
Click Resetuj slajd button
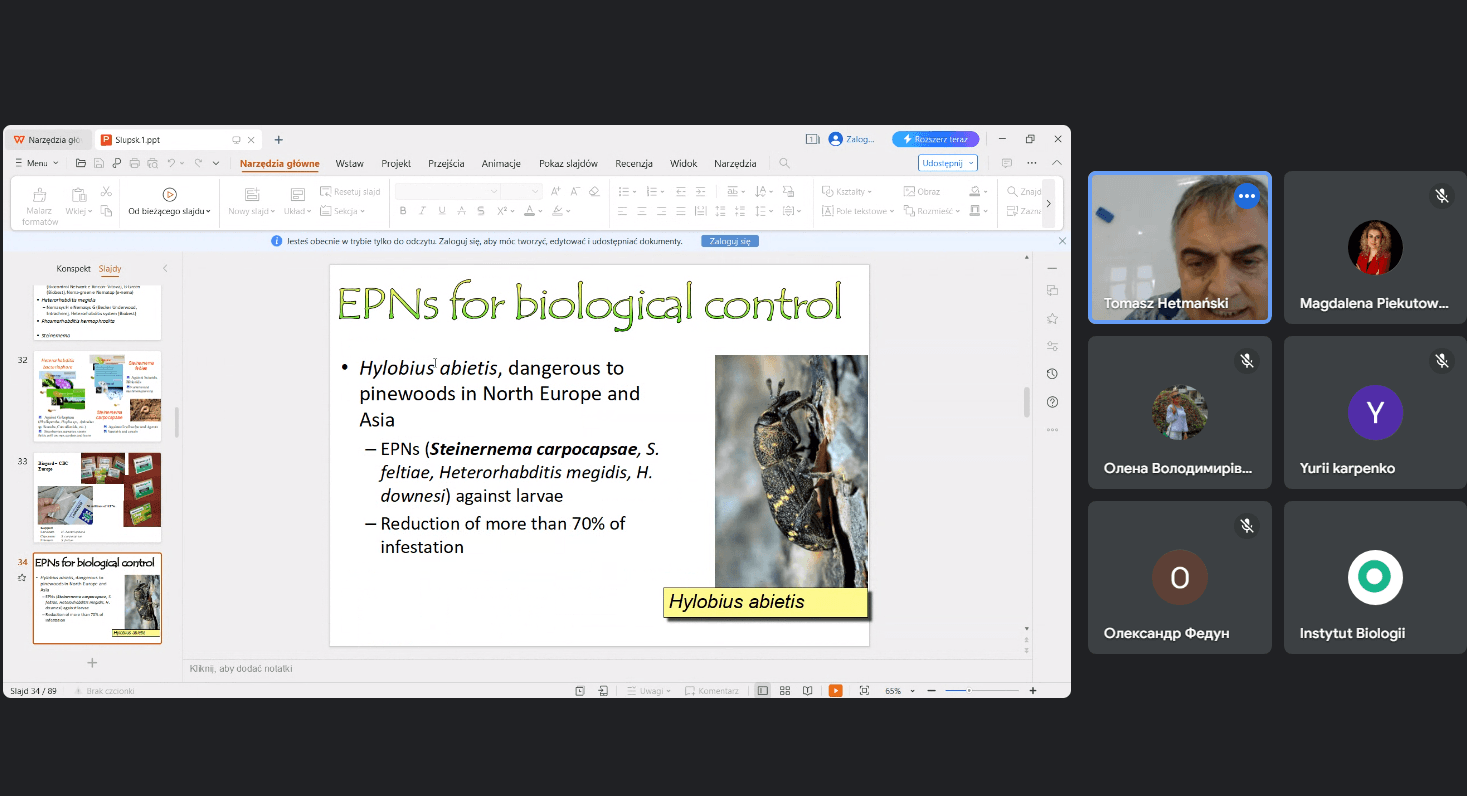350,191
